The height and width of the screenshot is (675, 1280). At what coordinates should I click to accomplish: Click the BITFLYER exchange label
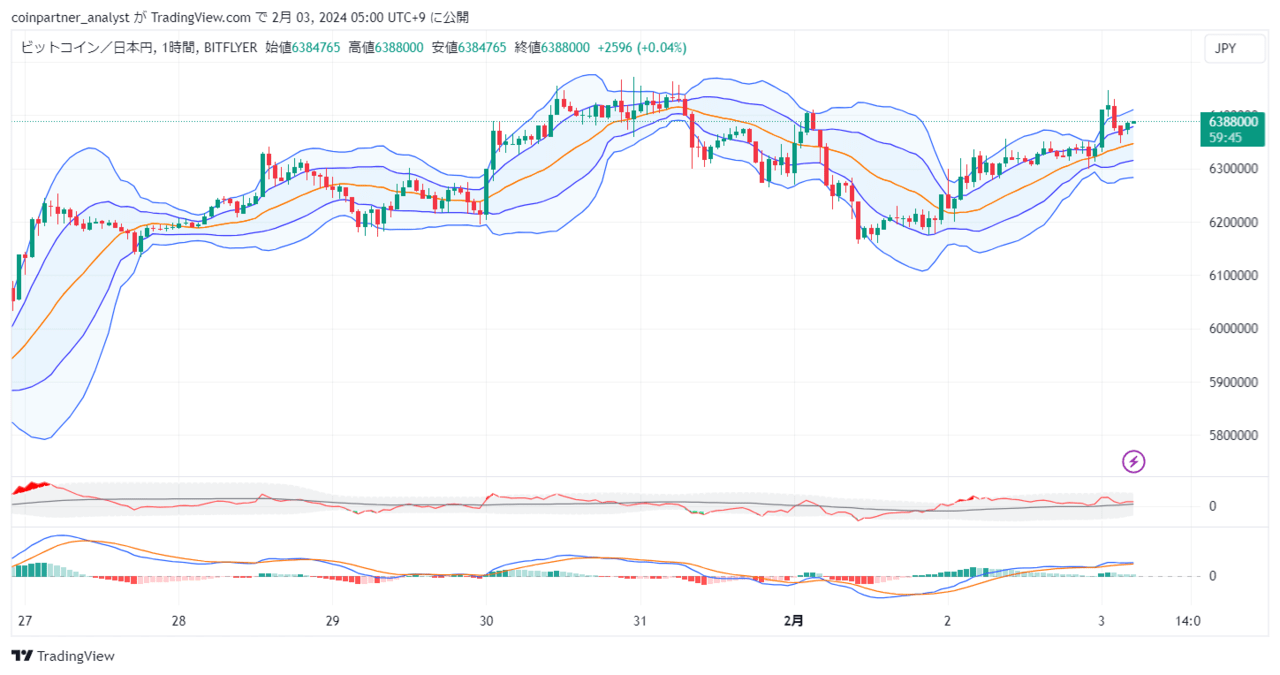pos(231,47)
